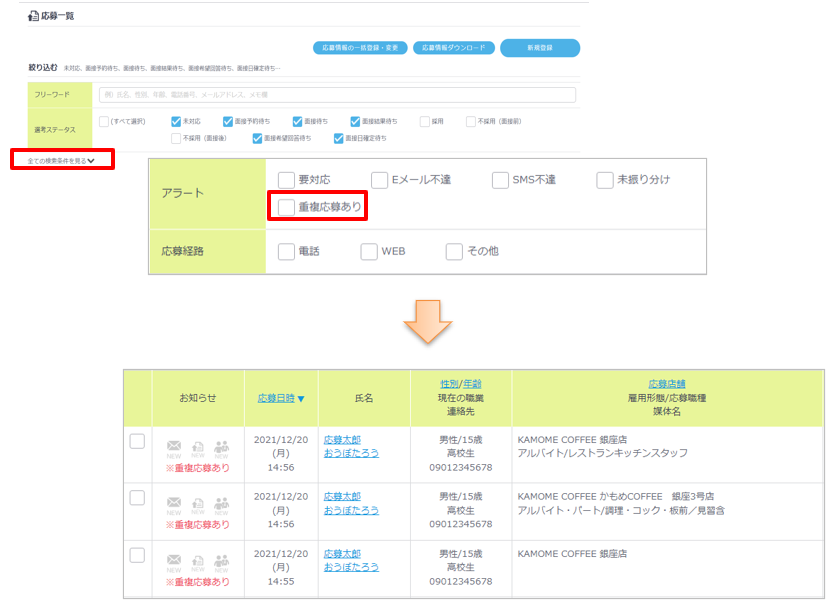Click the mail NEW icon in second applicant row

174,502
